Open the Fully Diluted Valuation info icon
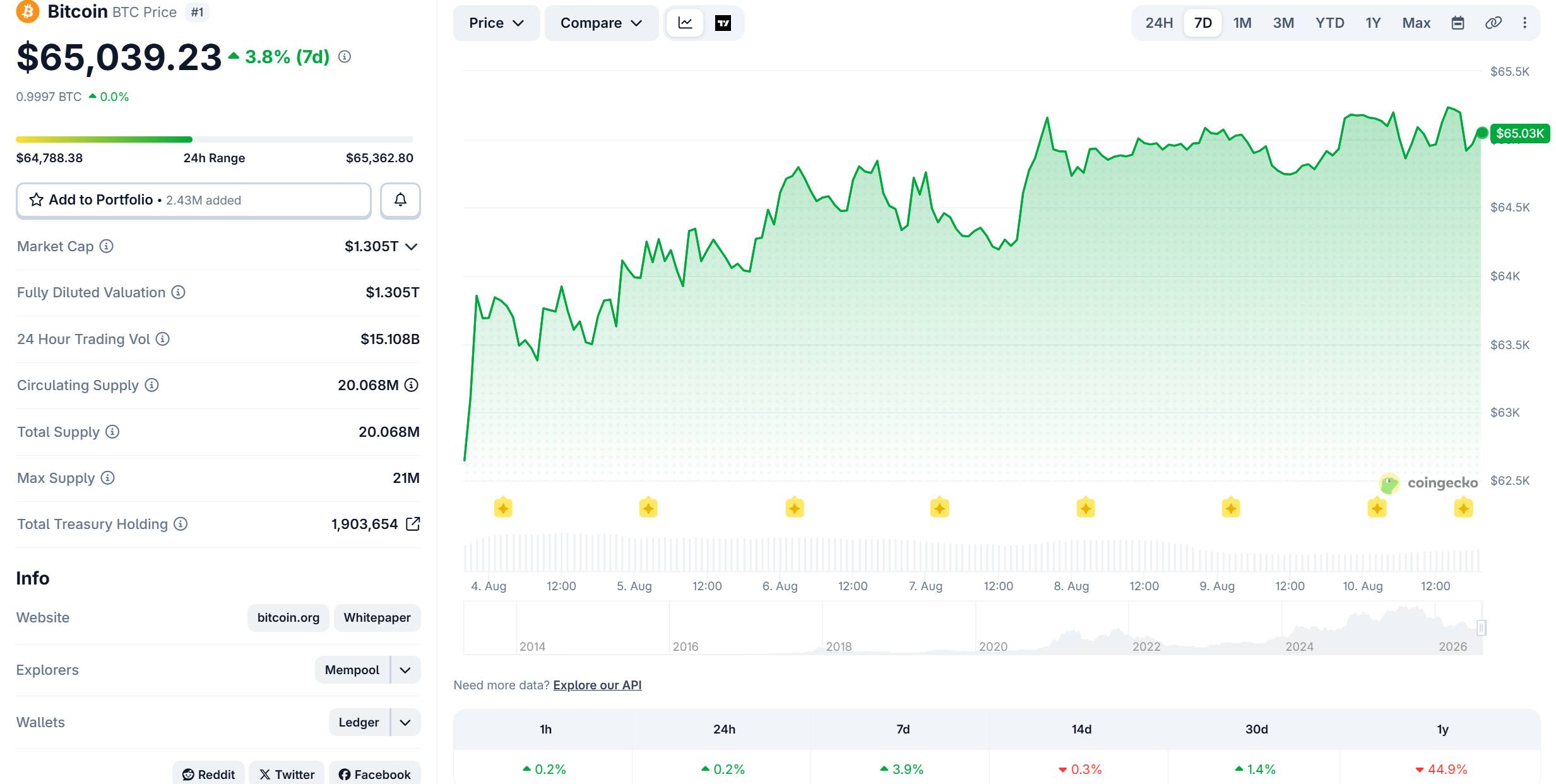Viewport: 1556px width, 784px height. 179,292
